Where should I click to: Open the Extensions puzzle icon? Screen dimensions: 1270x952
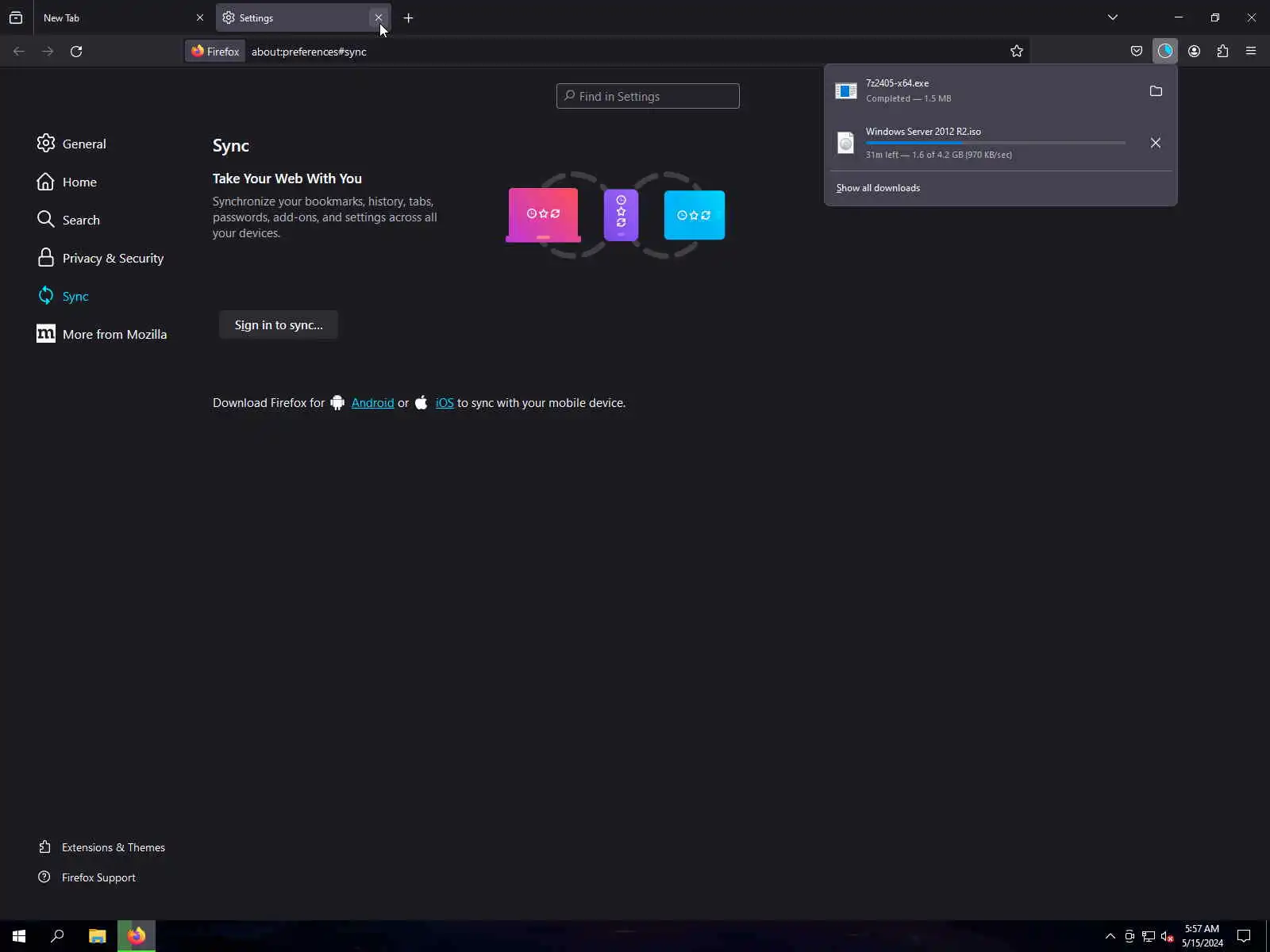pyautogui.click(x=1222, y=52)
